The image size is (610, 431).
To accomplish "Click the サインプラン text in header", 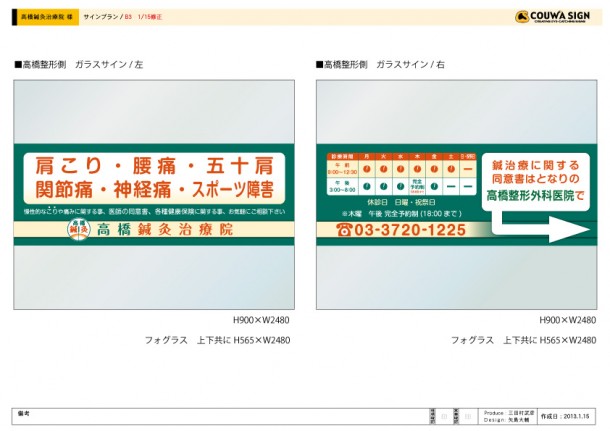I will coord(101,17).
